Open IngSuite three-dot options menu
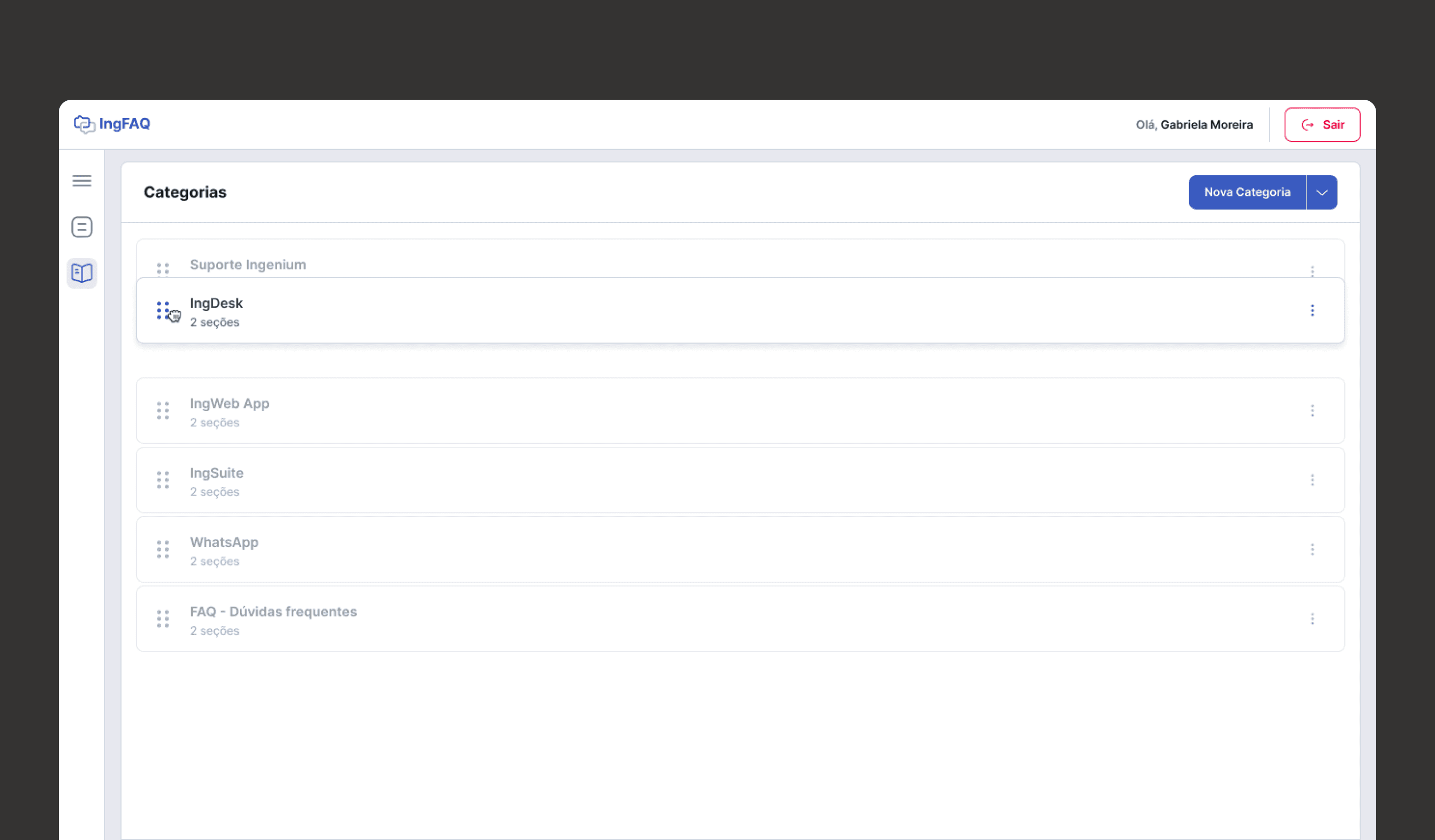This screenshot has width=1435, height=840. click(1312, 480)
